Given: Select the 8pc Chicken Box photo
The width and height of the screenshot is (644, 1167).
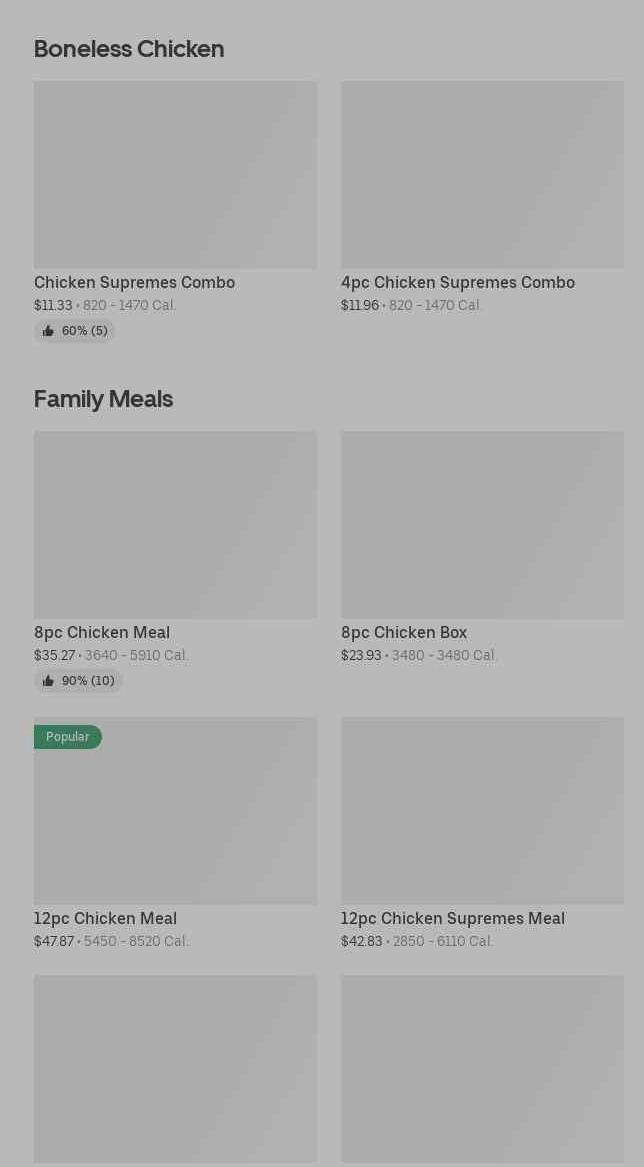Looking at the screenshot, I should [482, 525].
